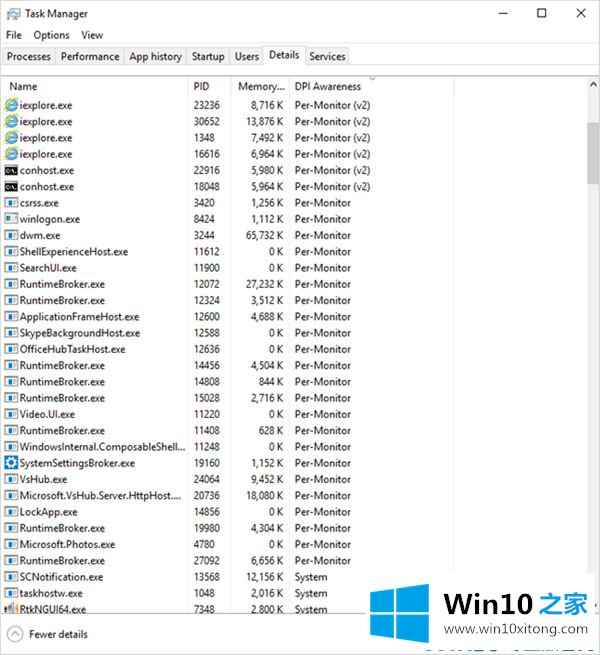Click the Task Manager title bar icon

pos(13,14)
